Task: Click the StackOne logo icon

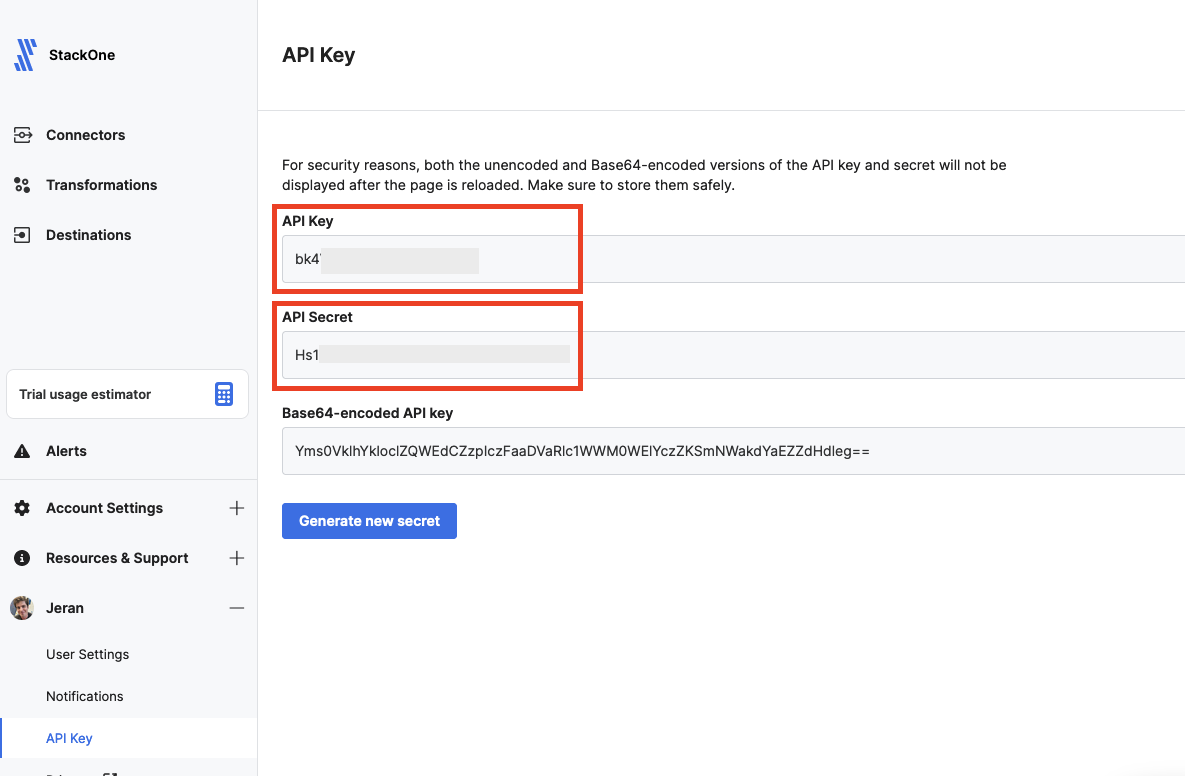Action: (x=23, y=54)
